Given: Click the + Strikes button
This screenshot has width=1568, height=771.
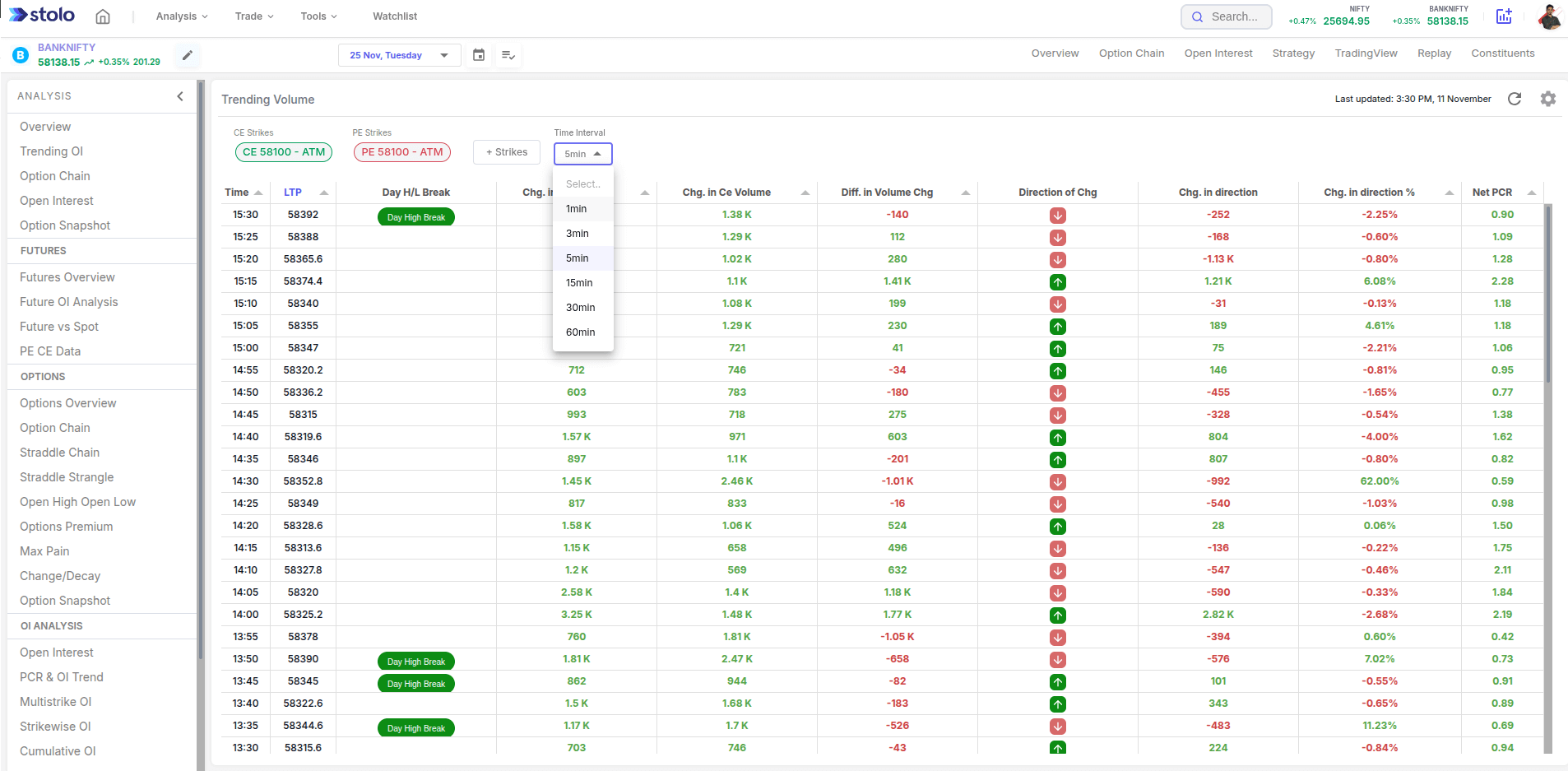Looking at the screenshot, I should [506, 151].
